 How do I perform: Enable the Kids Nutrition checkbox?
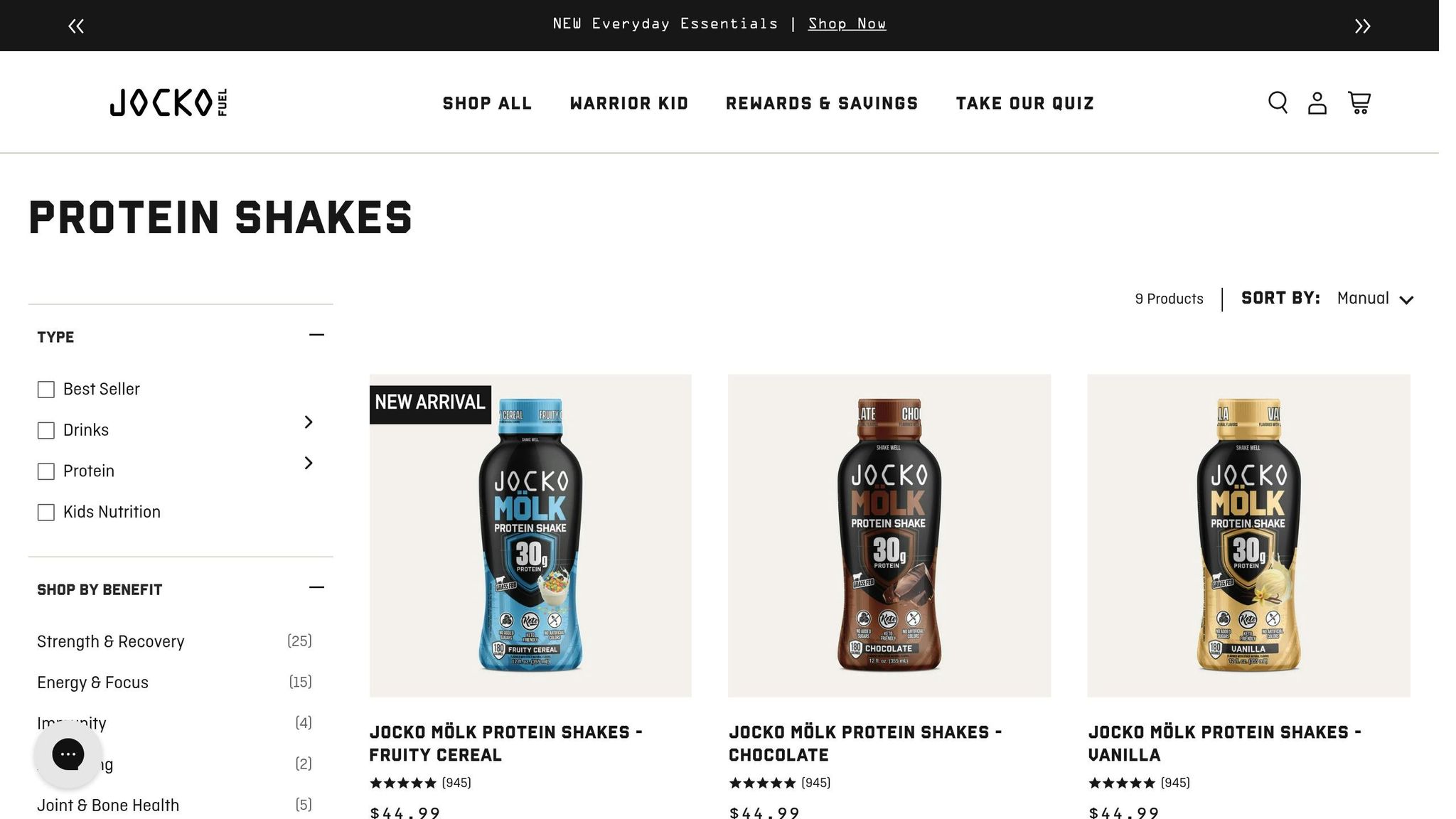coord(46,513)
